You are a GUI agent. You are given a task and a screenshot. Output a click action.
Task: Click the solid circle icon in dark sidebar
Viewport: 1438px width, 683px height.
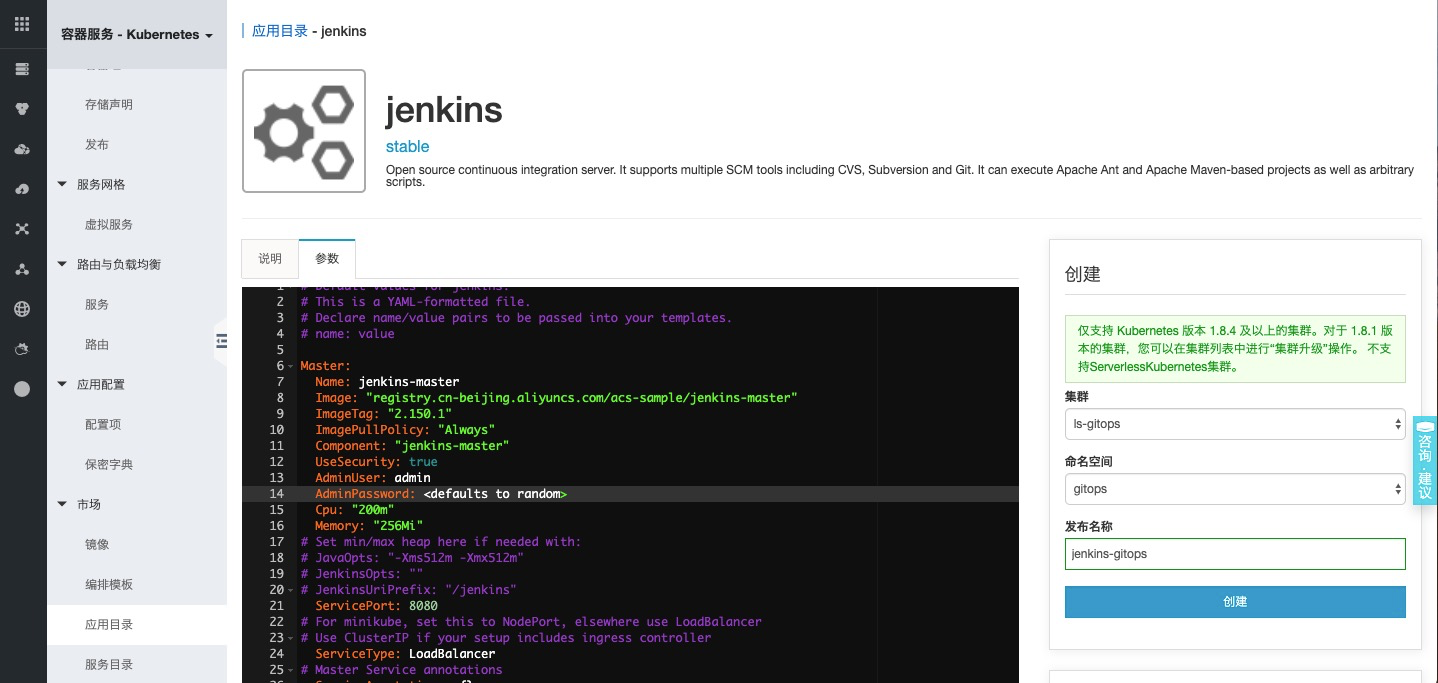click(x=22, y=389)
